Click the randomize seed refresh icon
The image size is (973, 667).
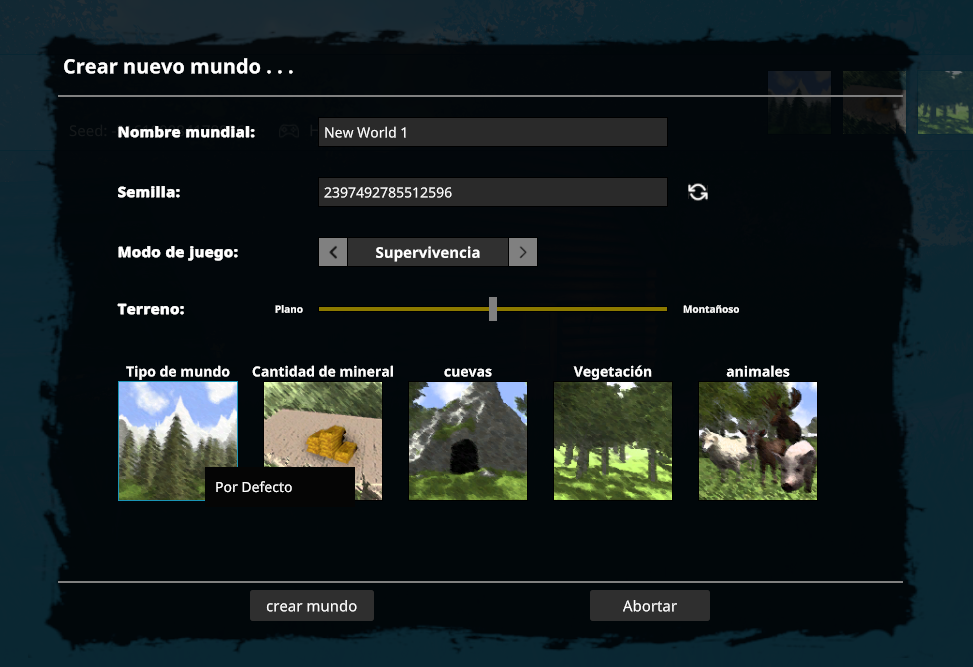tap(698, 192)
